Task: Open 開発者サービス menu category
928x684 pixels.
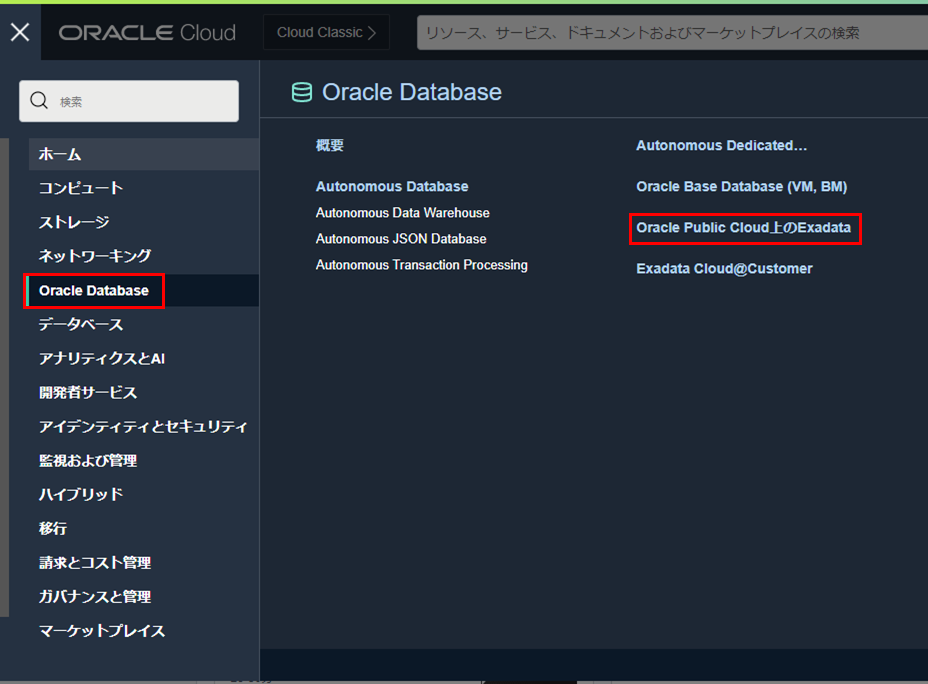Action: click(x=88, y=392)
